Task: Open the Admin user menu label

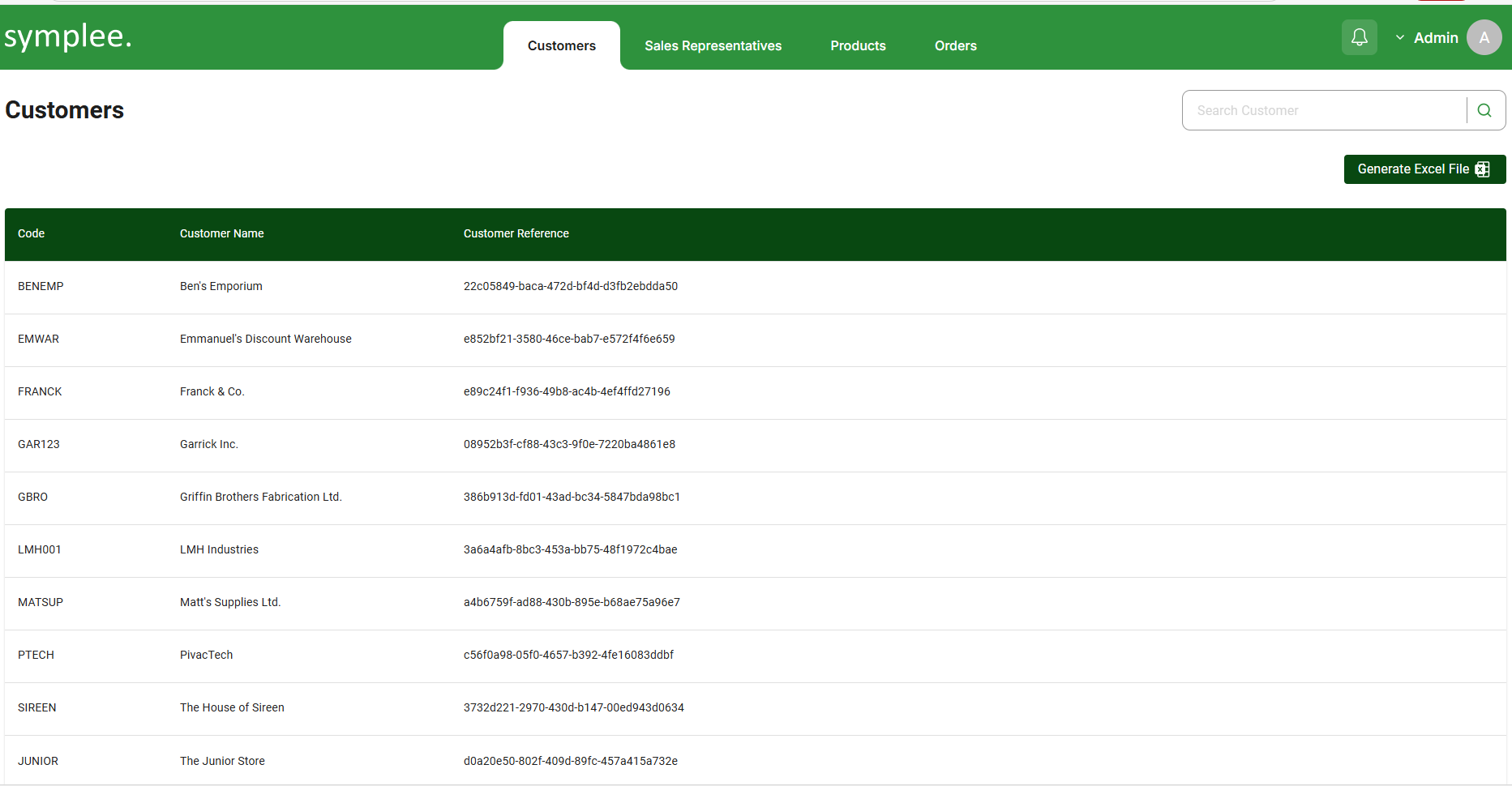Action: tap(1435, 38)
